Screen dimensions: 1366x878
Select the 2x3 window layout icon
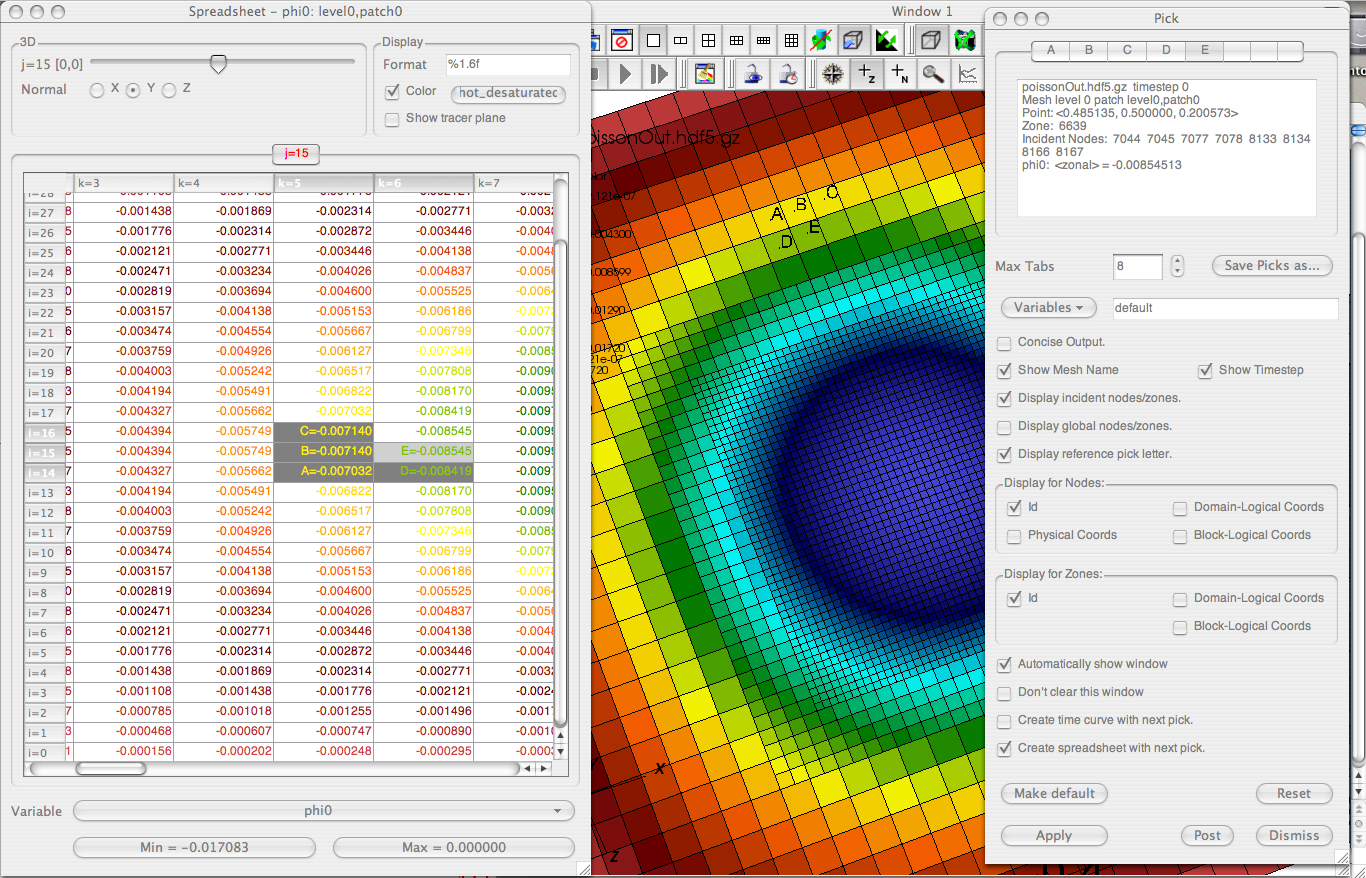(736, 41)
